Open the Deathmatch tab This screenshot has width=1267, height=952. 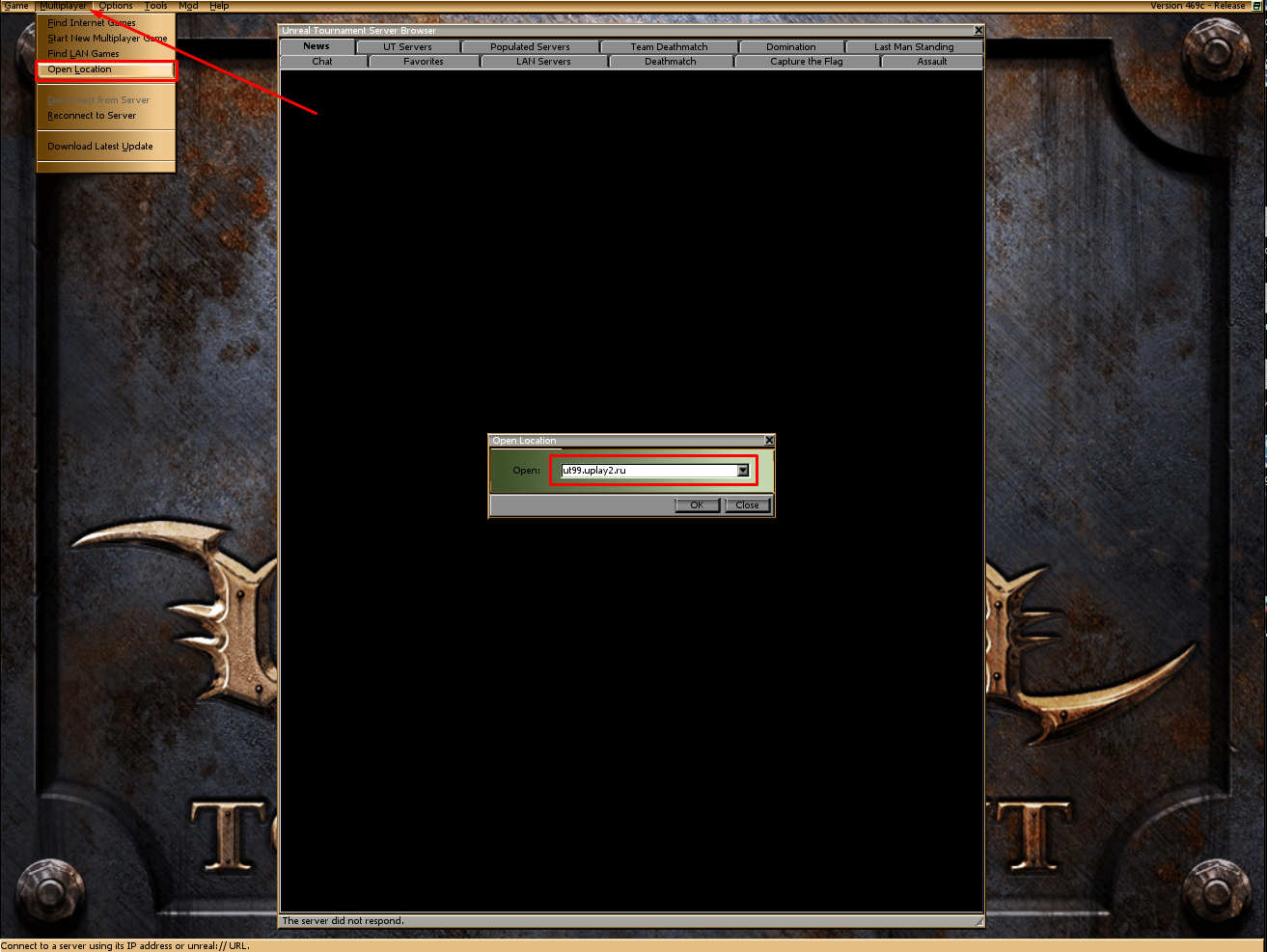click(x=671, y=62)
